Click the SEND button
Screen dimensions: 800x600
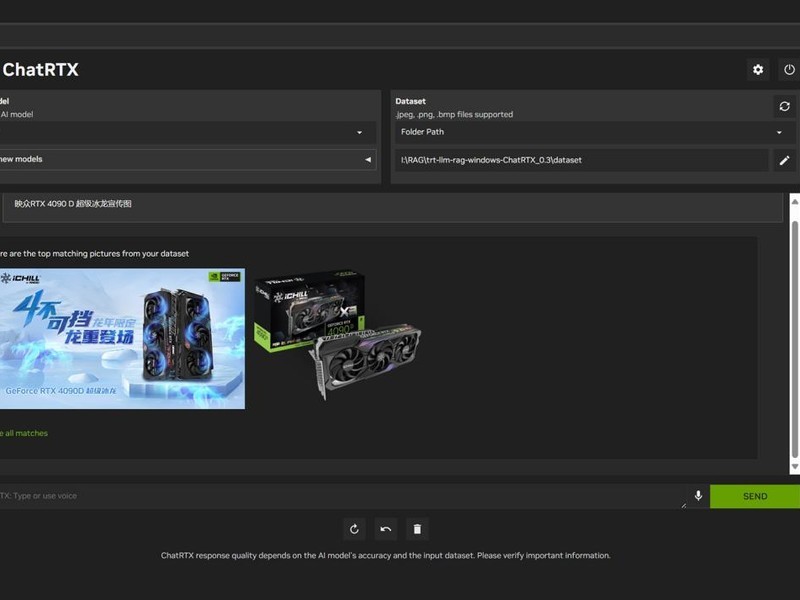[x=755, y=496]
